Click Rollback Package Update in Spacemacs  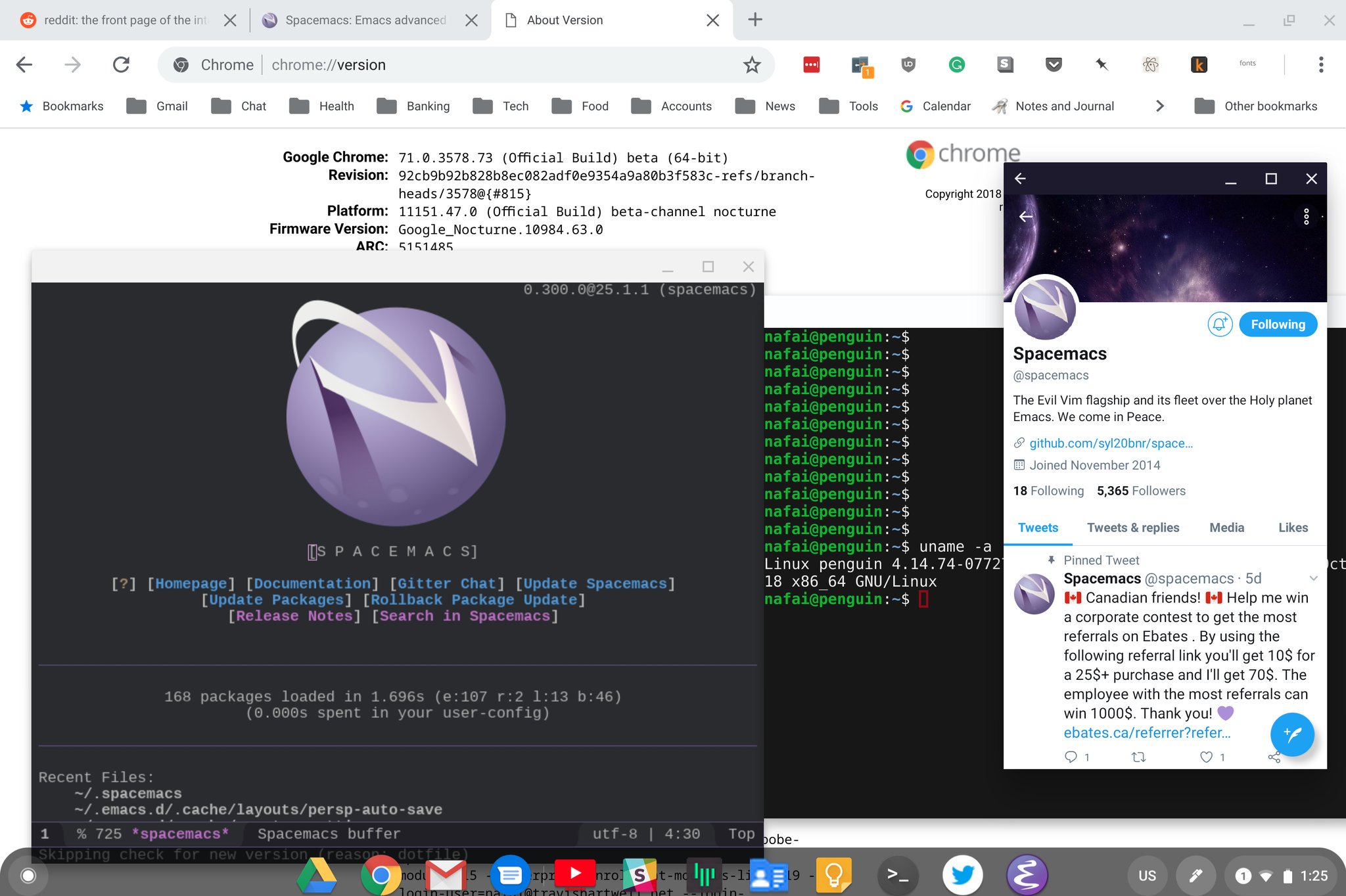click(x=474, y=600)
